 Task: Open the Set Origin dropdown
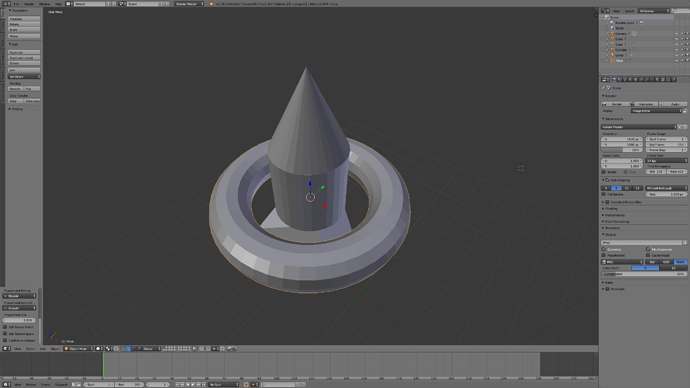(24, 77)
